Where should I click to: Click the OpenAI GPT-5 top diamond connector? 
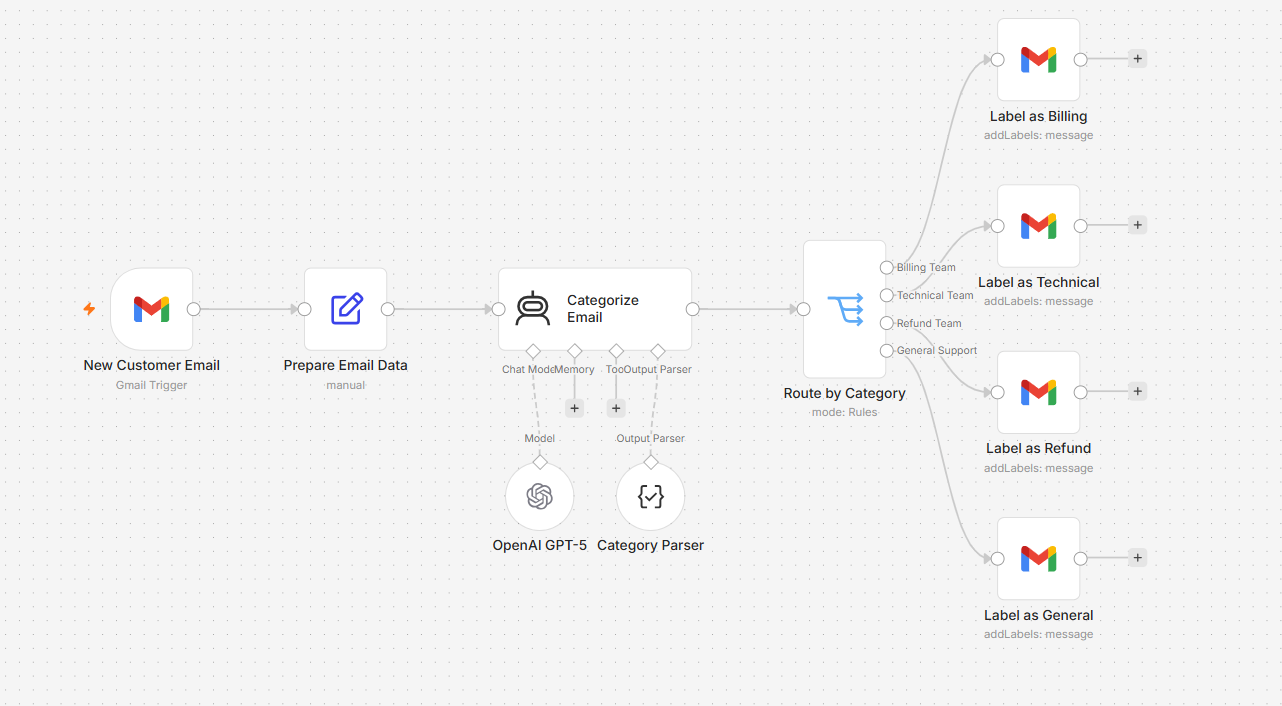(x=540, y=462)
